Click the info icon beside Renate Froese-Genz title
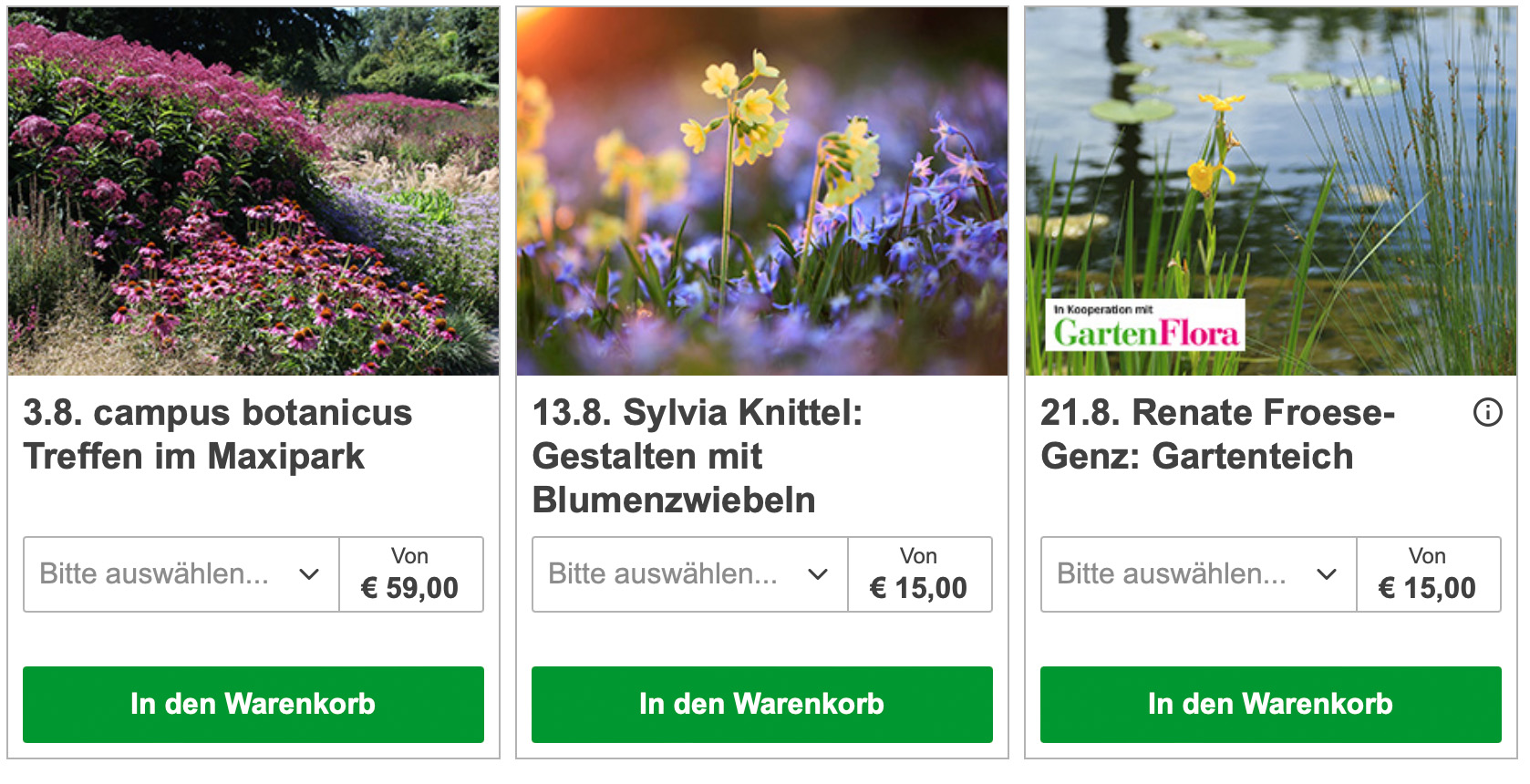 pyautogui.click(x=1487, y=413)
